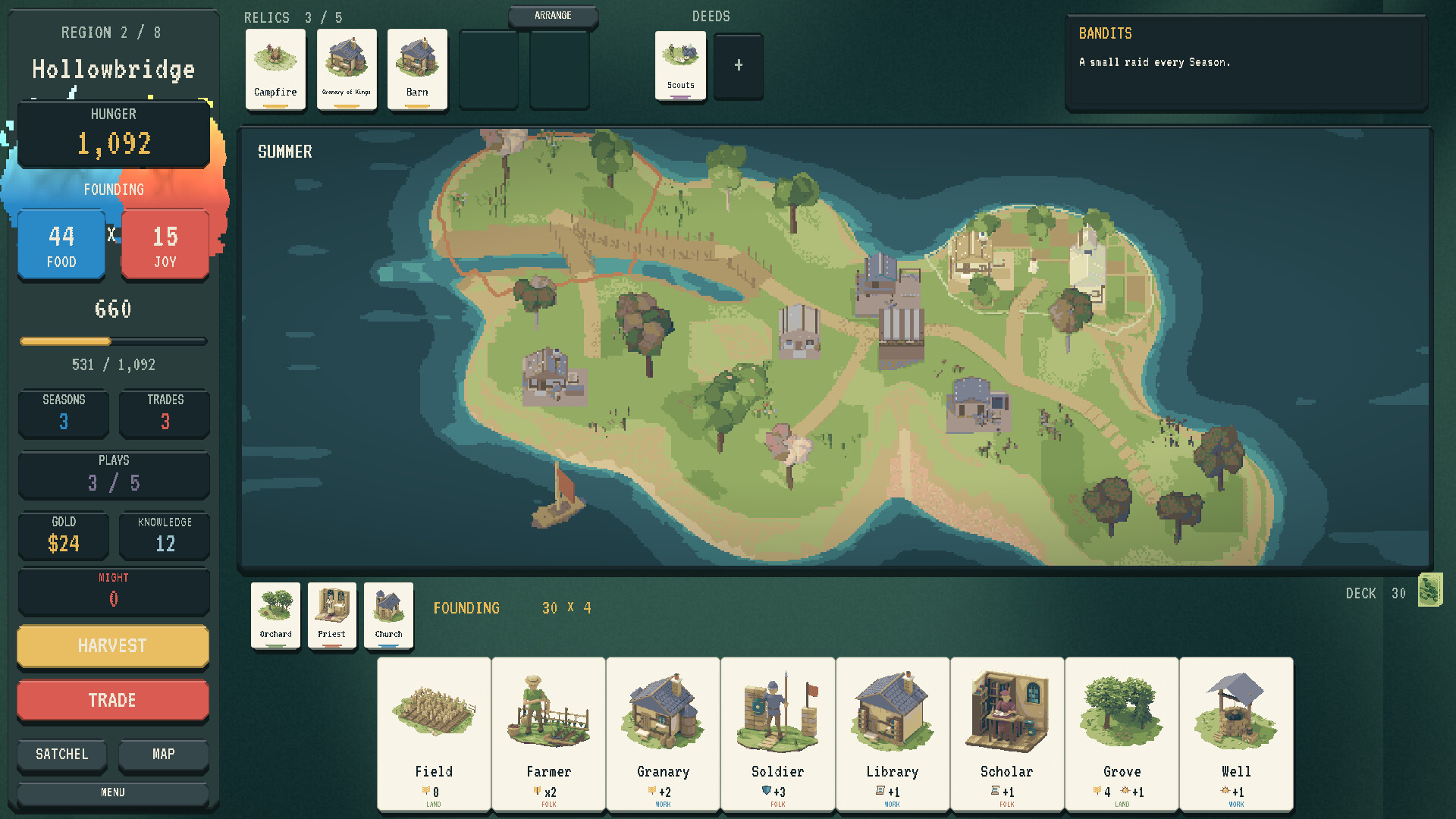The height and width of the screenshot is (819, 1456).
Task: Select the played Church card
Action: pyautogui.click(x=388, y=616)
